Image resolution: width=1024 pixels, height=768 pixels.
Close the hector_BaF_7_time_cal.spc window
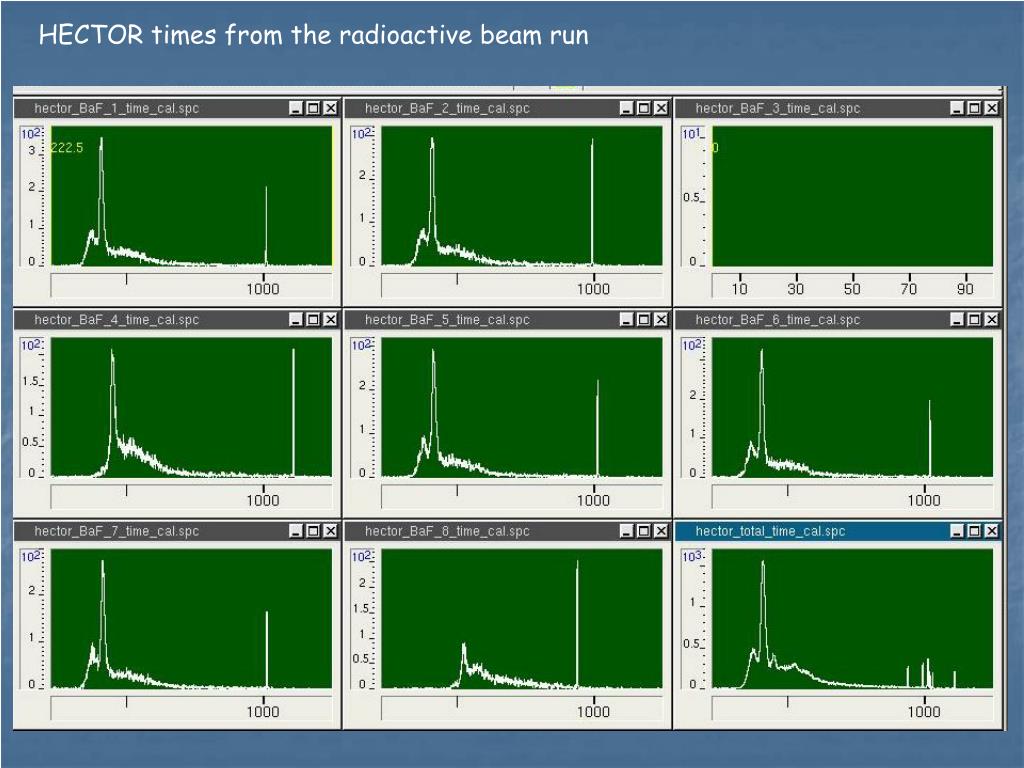330,531
